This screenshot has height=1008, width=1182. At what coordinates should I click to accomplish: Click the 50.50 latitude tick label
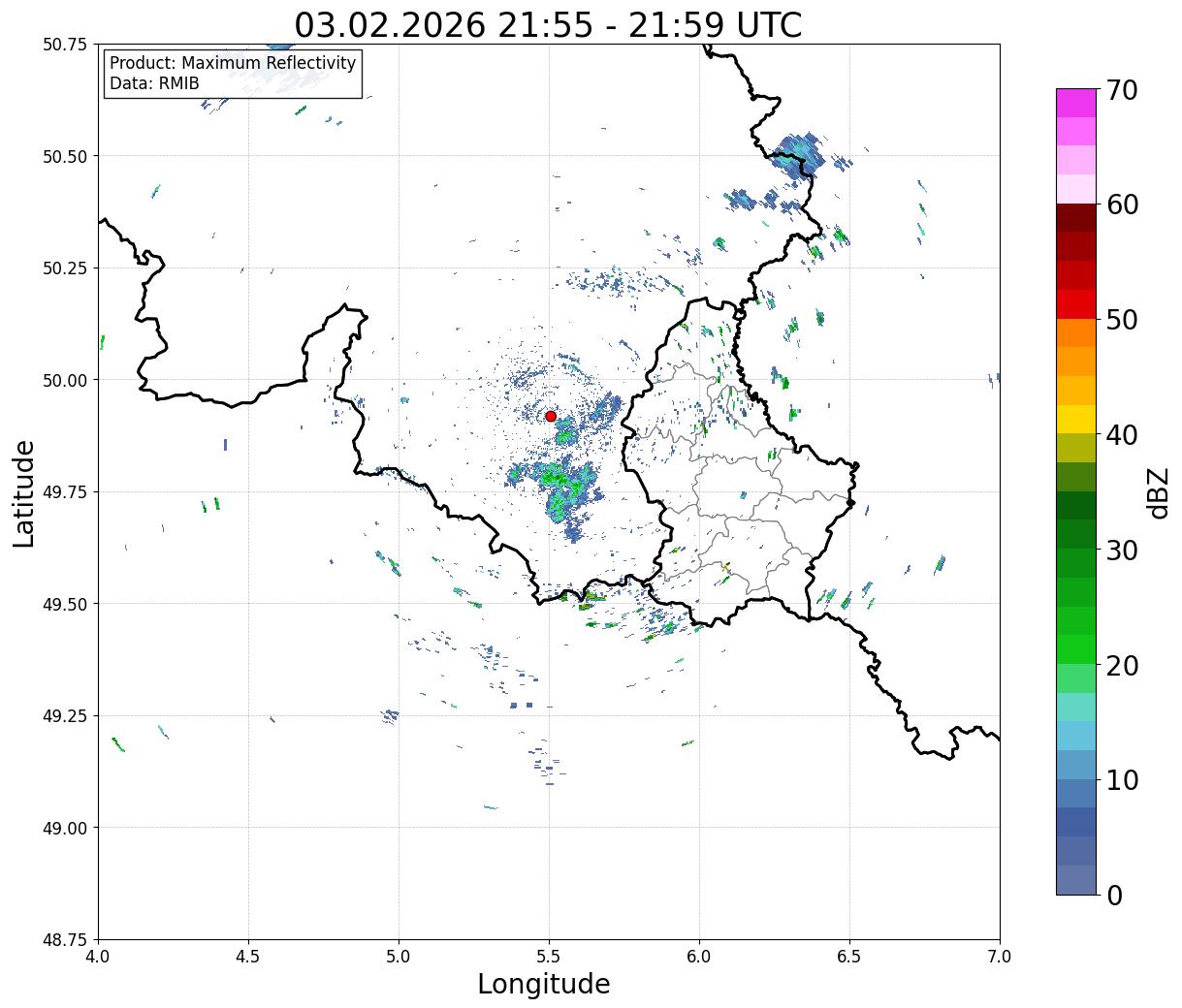(x=66, y=156)
